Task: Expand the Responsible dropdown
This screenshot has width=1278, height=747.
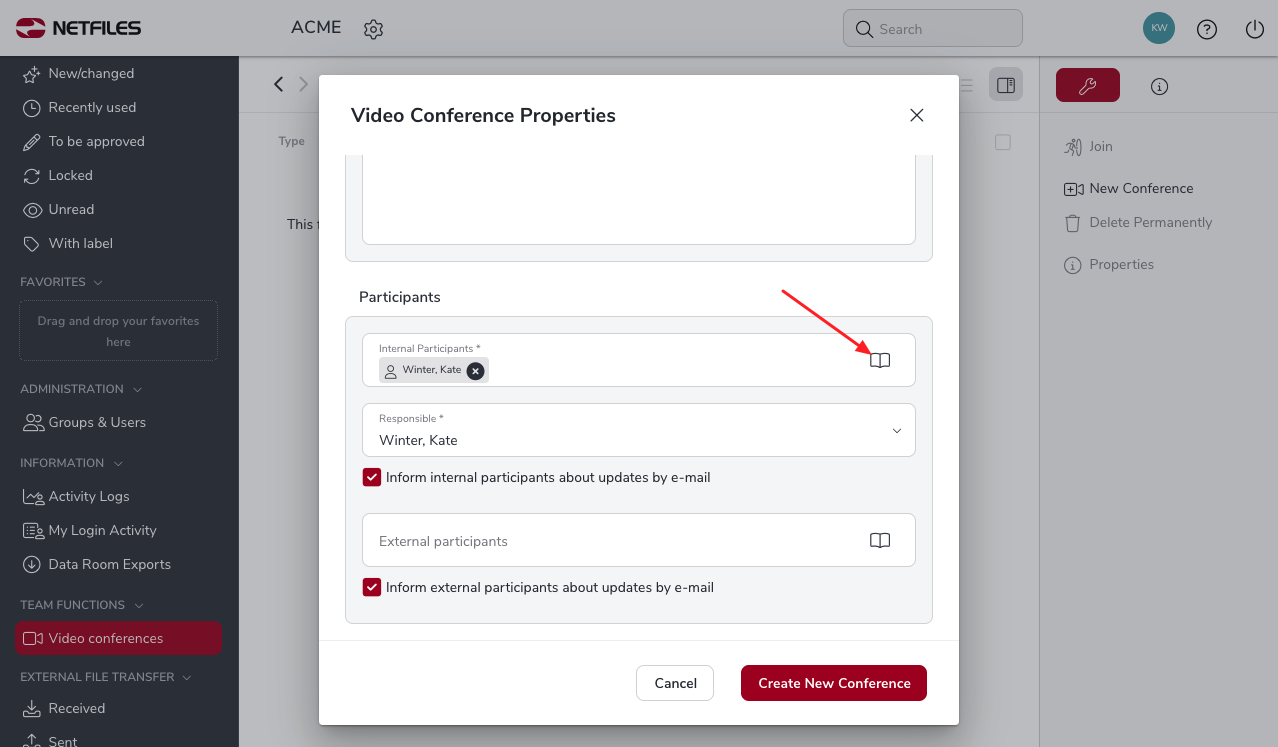Action: tap(639, 430)
